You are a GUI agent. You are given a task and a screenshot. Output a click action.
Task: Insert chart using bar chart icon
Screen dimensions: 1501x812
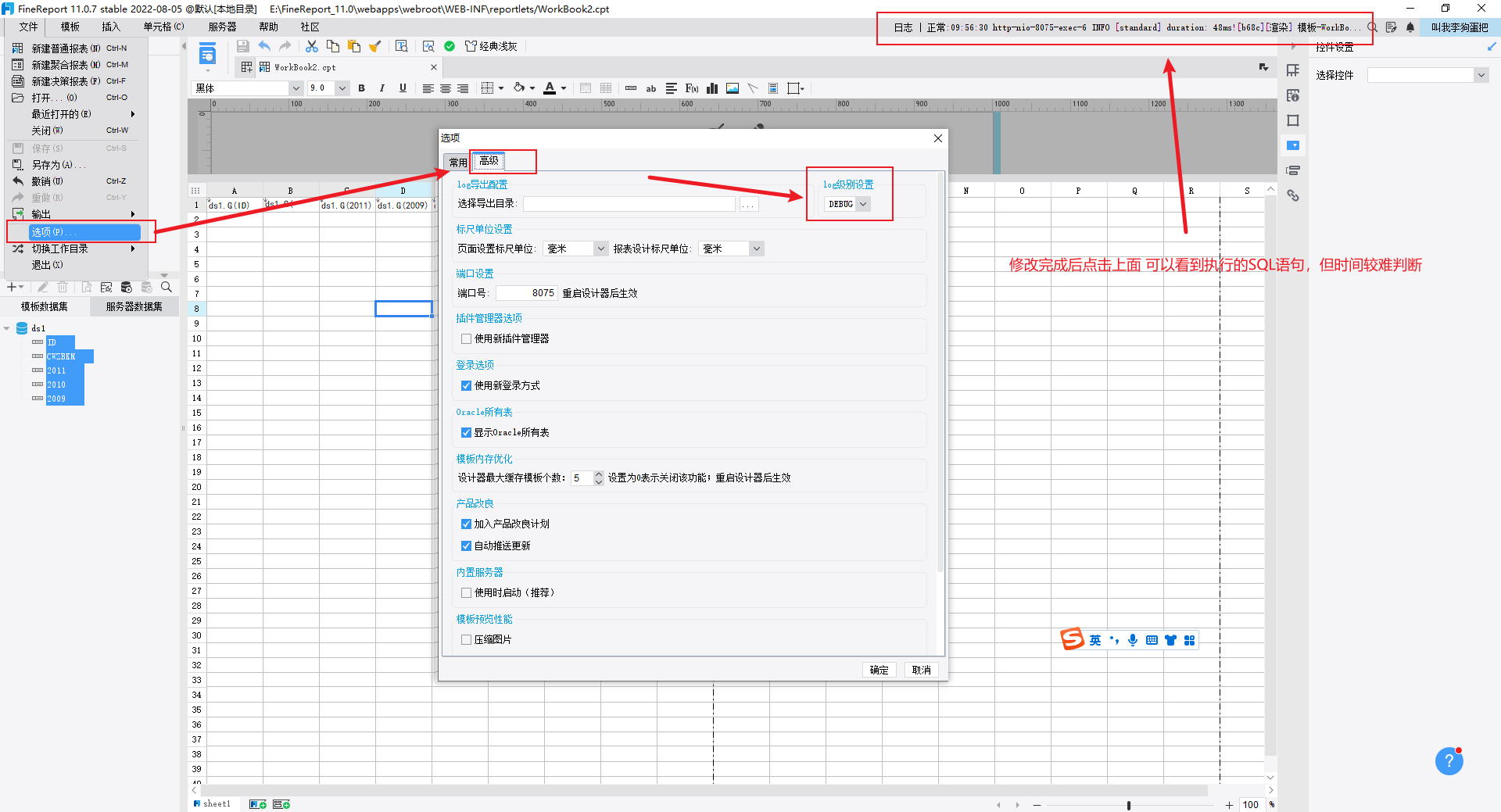pyautogui.click(x=712, y=88)
